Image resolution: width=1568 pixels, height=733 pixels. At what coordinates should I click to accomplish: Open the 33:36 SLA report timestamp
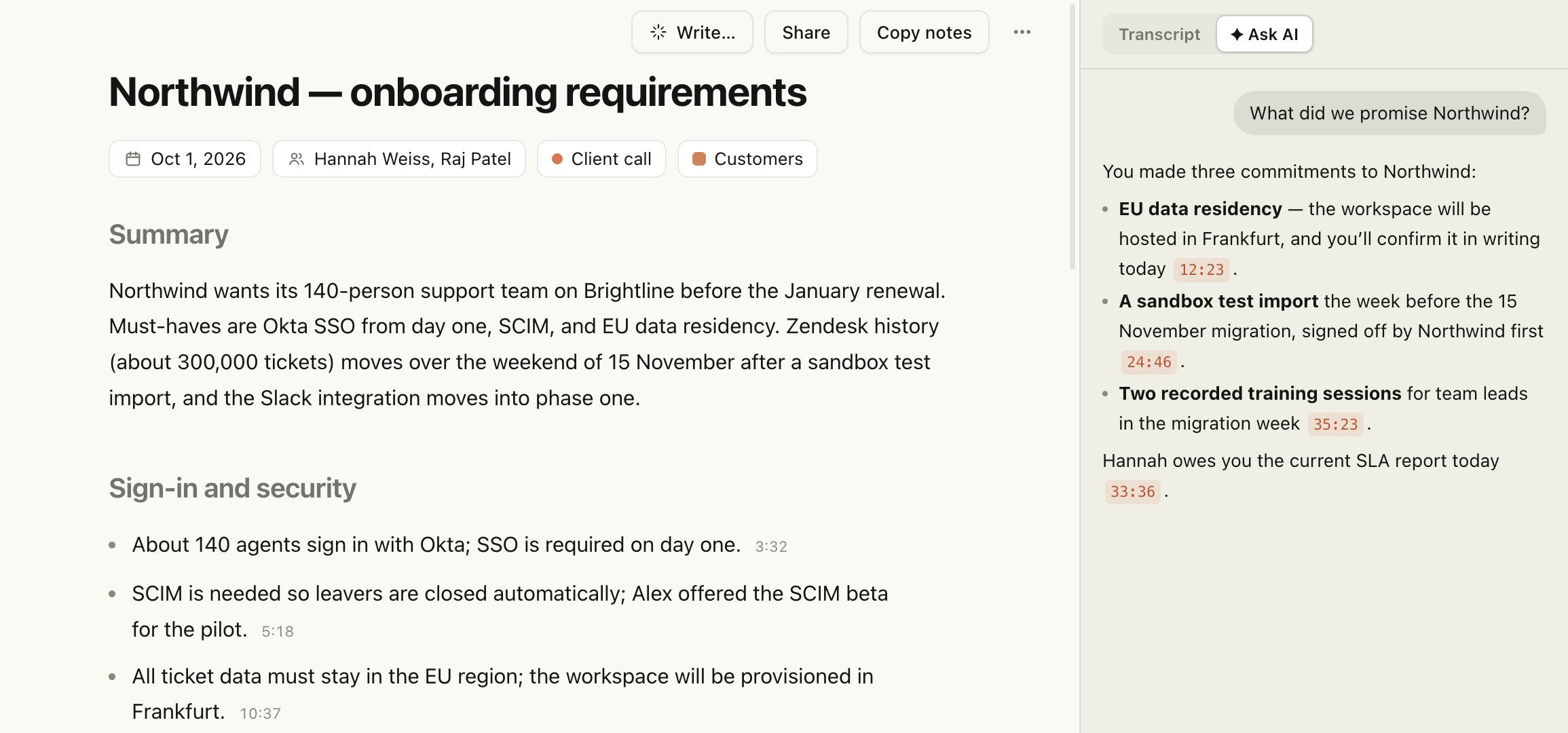pyautogui.click(x=1132, y=491)
